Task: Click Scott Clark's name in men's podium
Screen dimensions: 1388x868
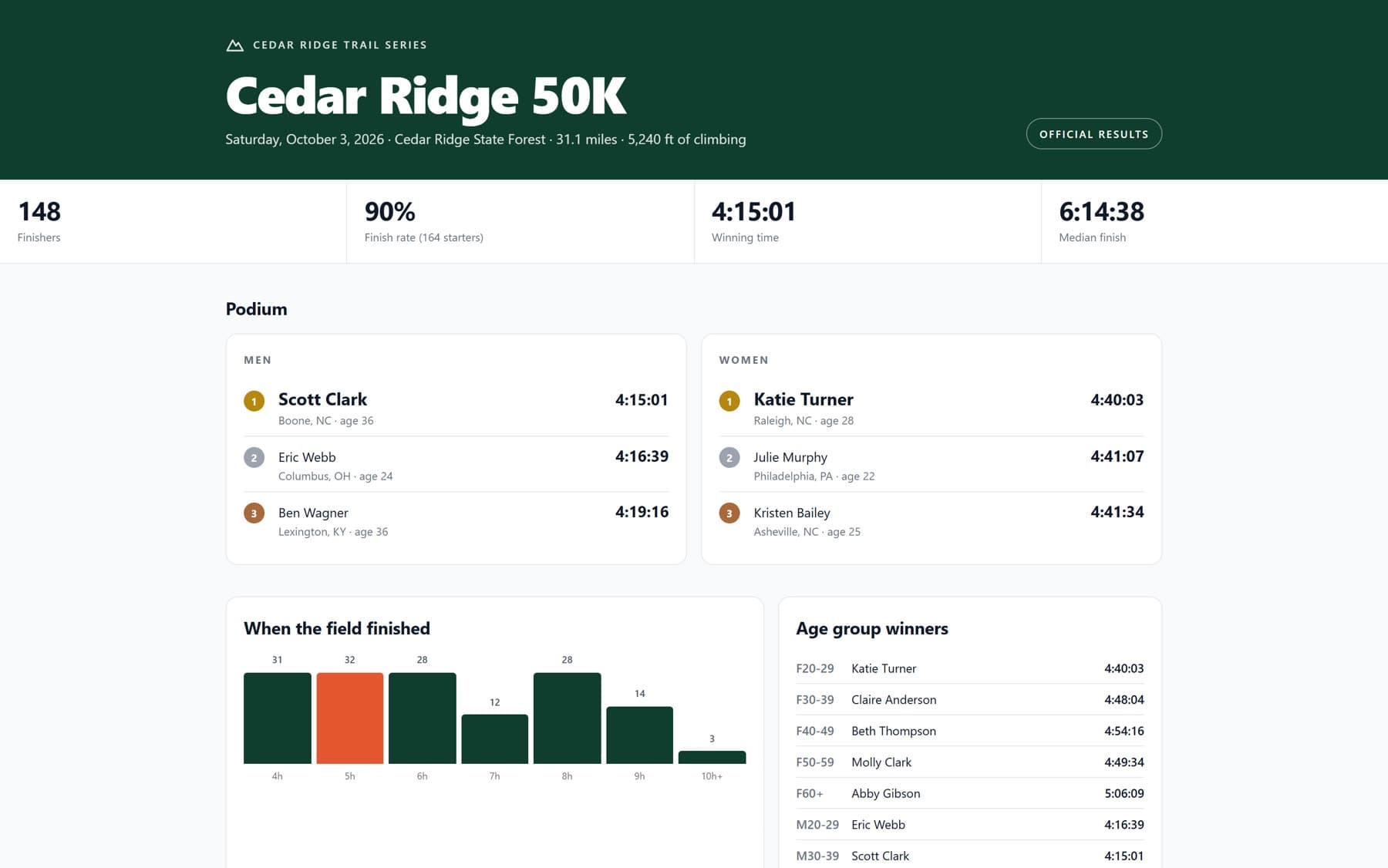Action: tap(322, 399)
